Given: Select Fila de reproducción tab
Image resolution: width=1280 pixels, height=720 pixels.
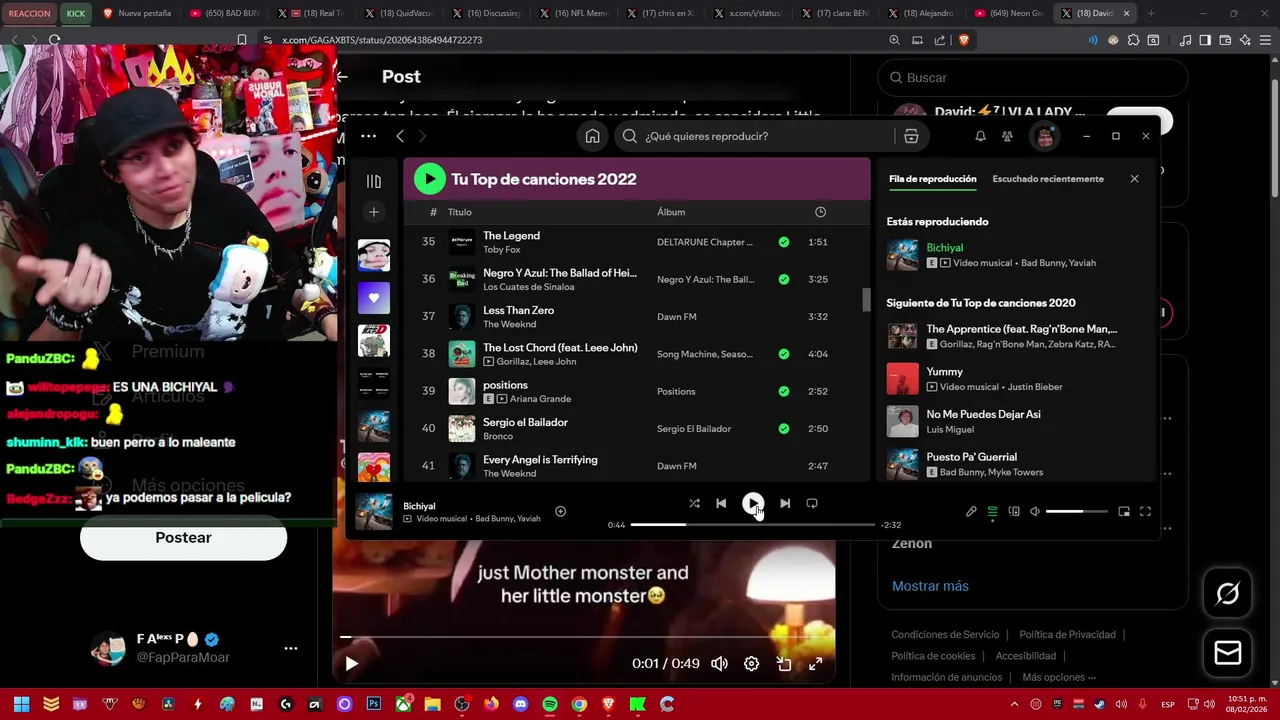Looking at the screenshot, I should [932, 179].
